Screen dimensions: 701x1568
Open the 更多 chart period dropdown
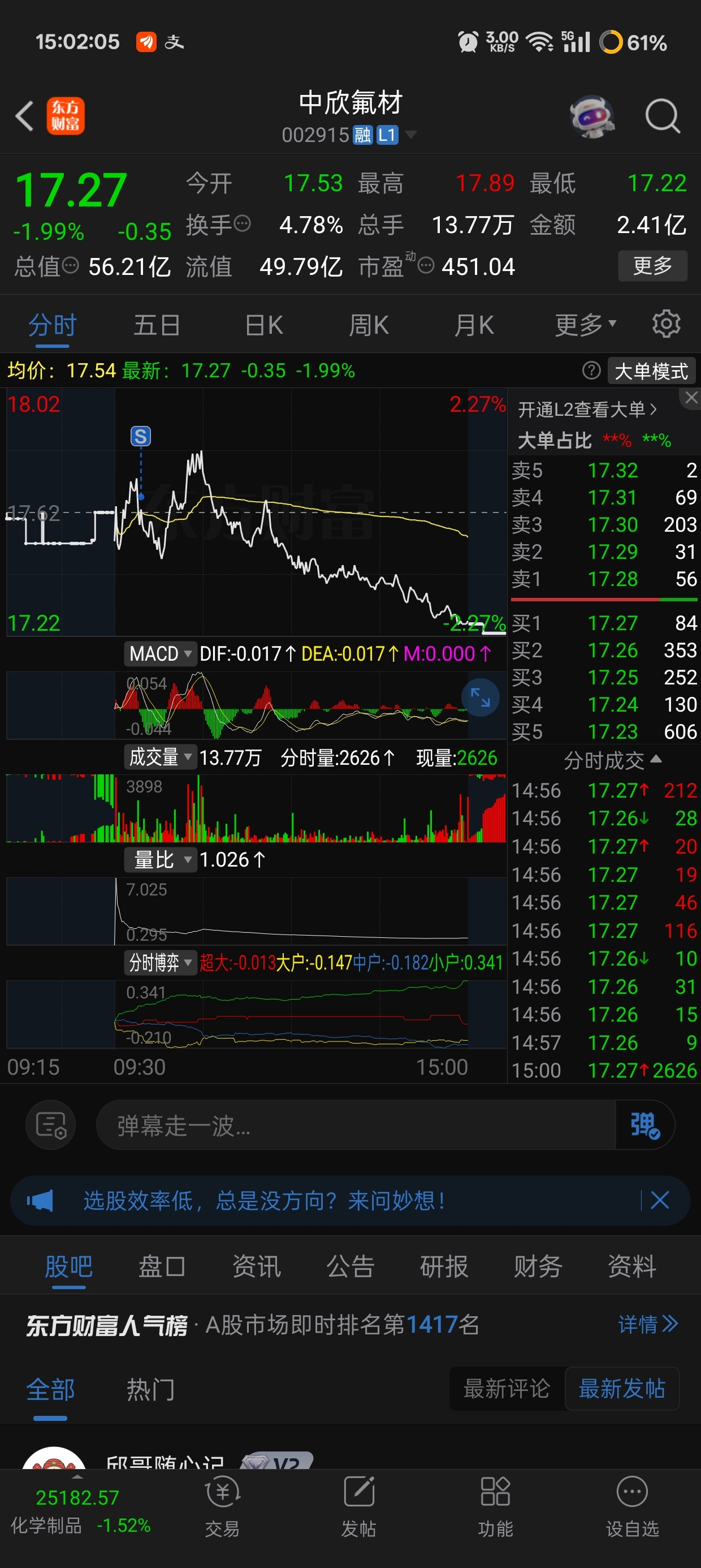[x=585, y=325]
